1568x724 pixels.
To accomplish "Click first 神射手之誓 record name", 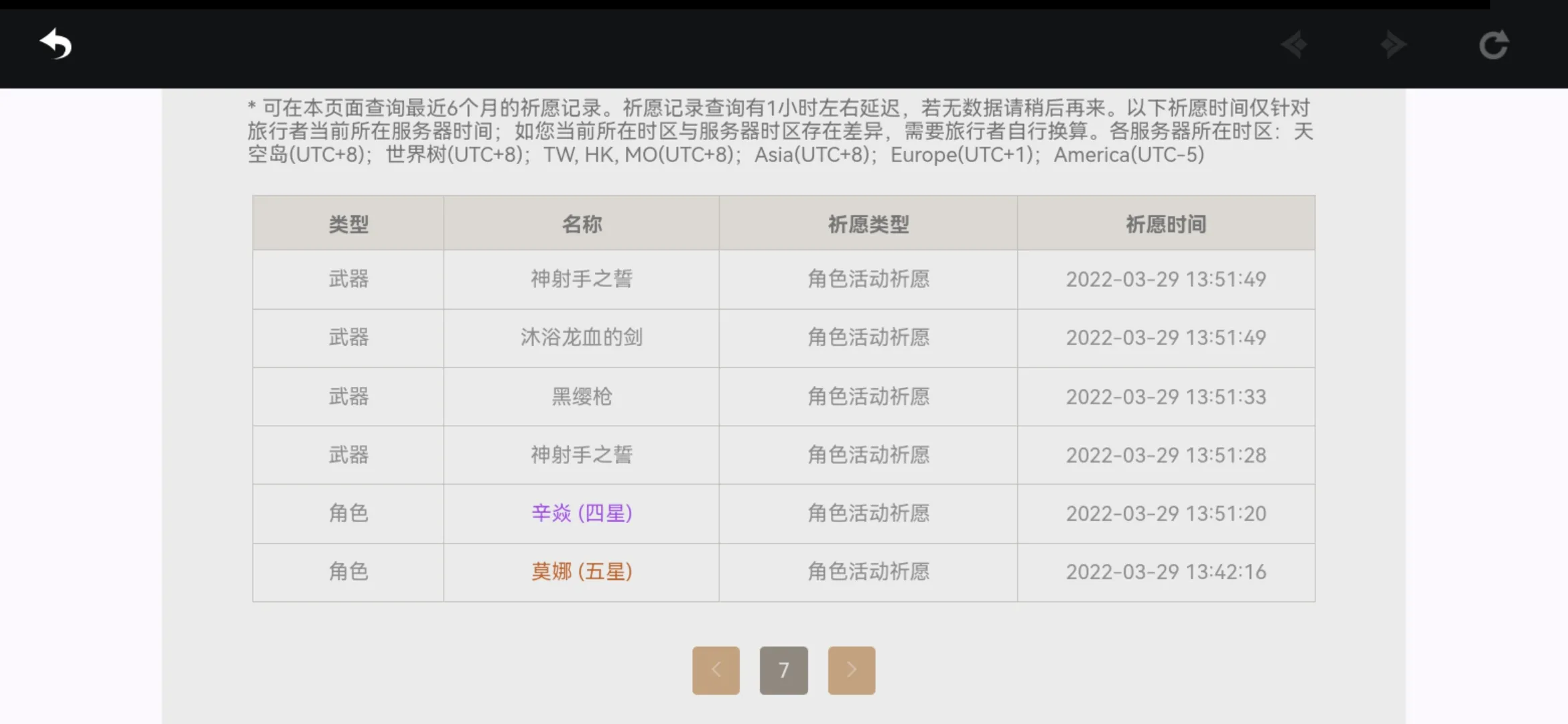I will click(x=581, y=279).
